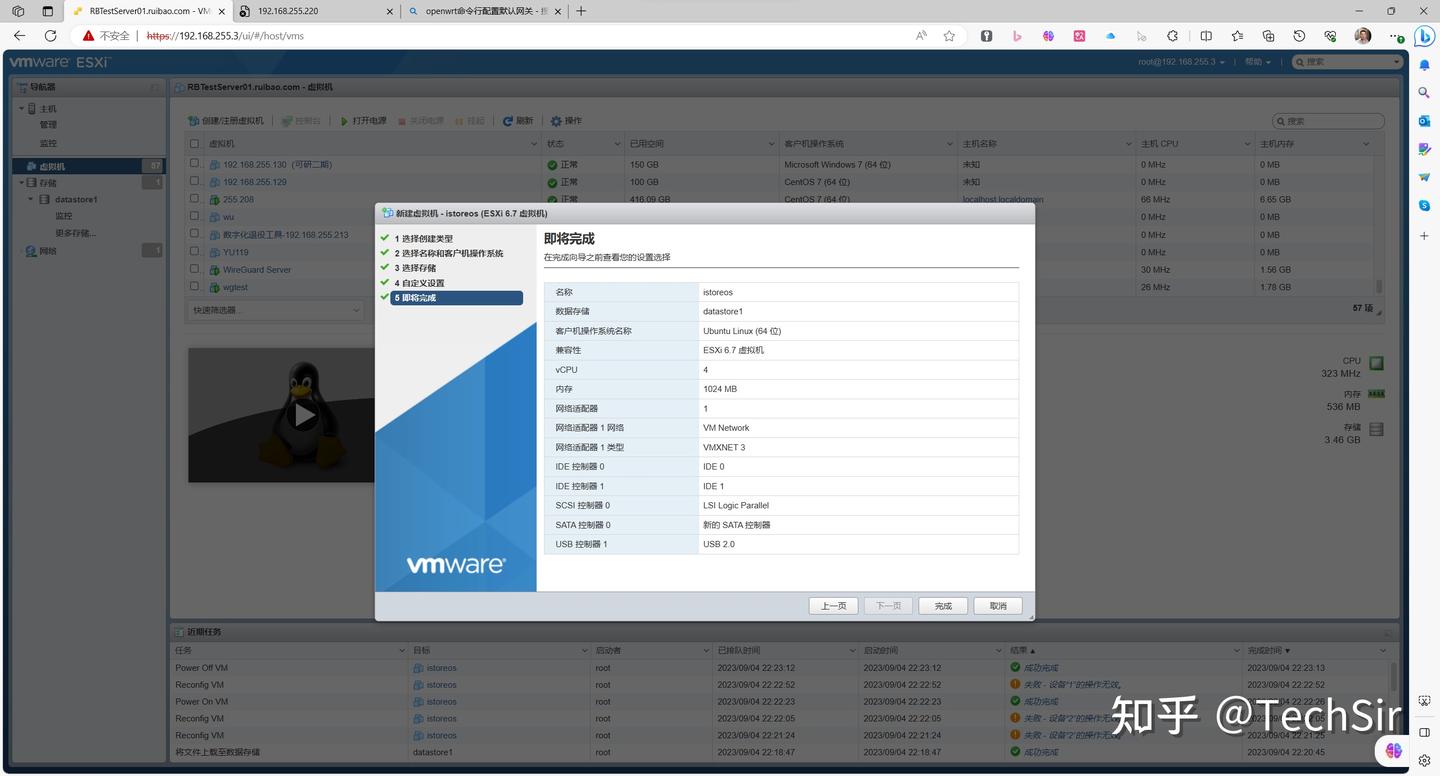1440x776 pixels.
Task: Open the Actions (操作) gear menu
Action: (566, 121)
